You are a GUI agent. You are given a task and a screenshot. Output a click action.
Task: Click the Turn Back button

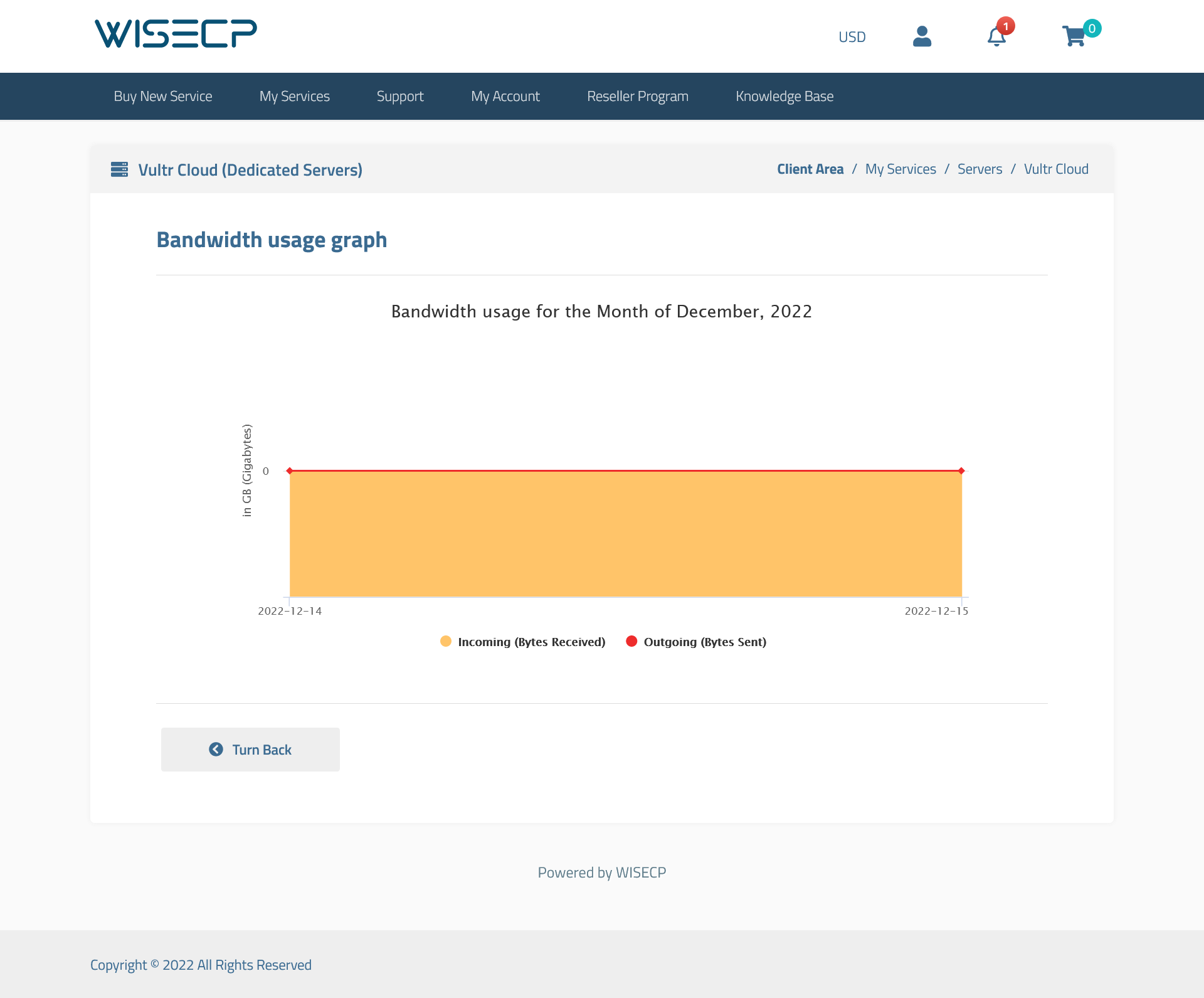(x=250, y=750)
